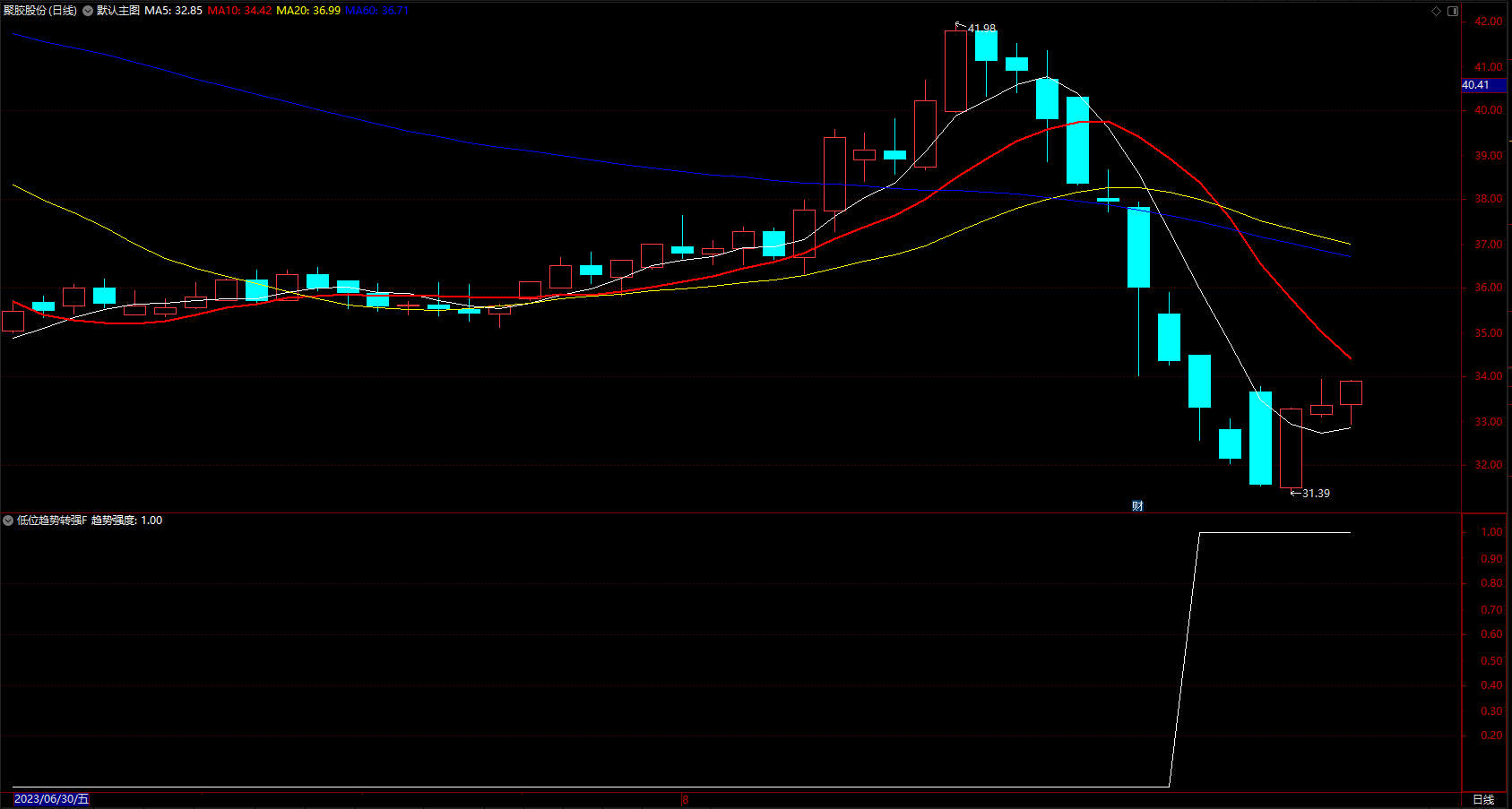
Task: Click the 财 marker below the candles
Action: point(1137,506)
